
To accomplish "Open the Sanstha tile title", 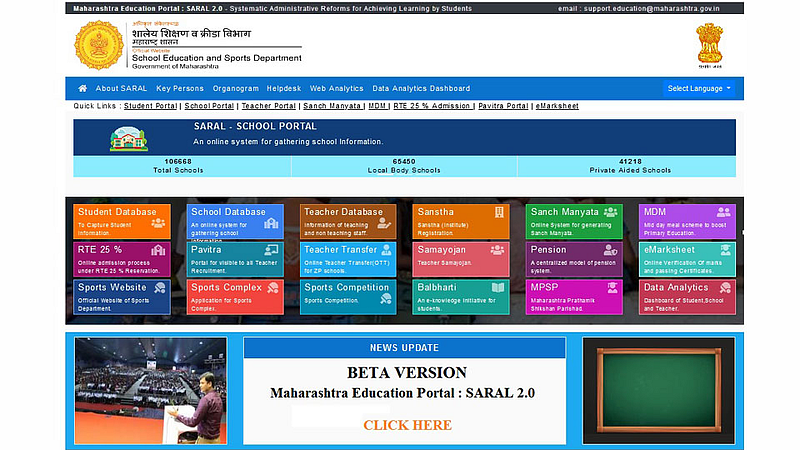I will coord(436,212).
